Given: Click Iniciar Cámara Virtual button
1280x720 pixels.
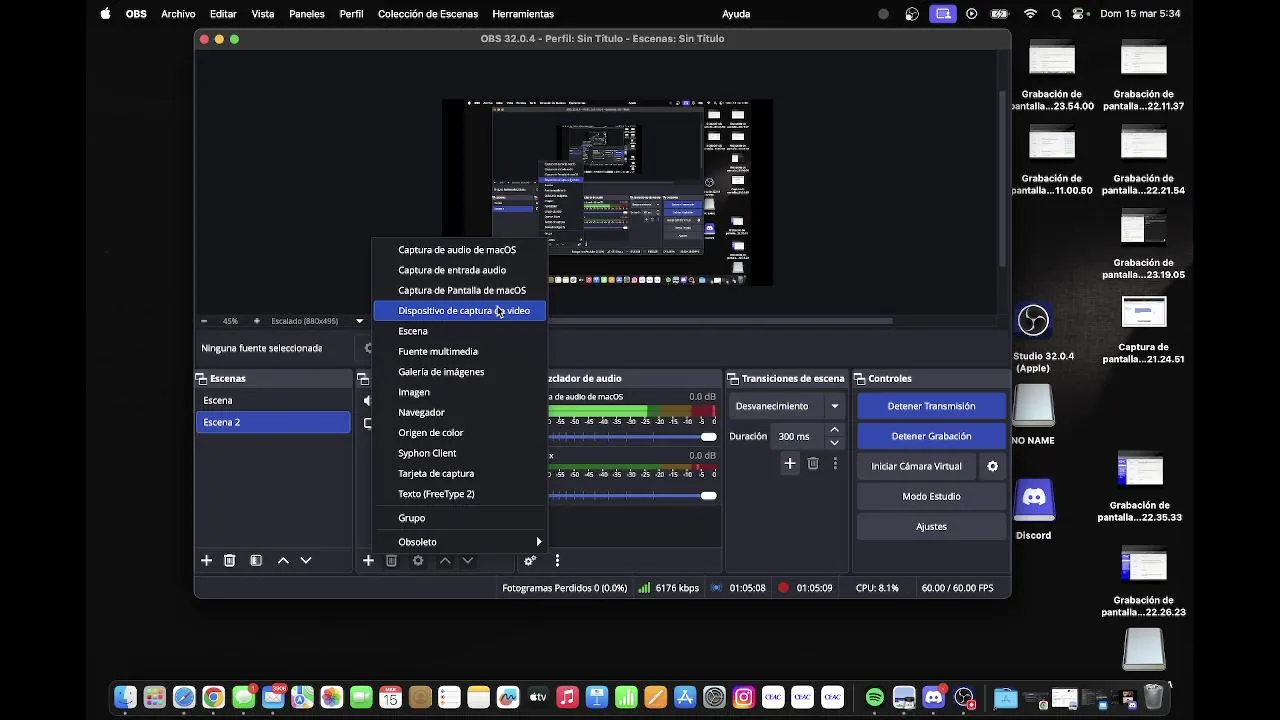Looking at the screenshot, I should pos(916,466).
